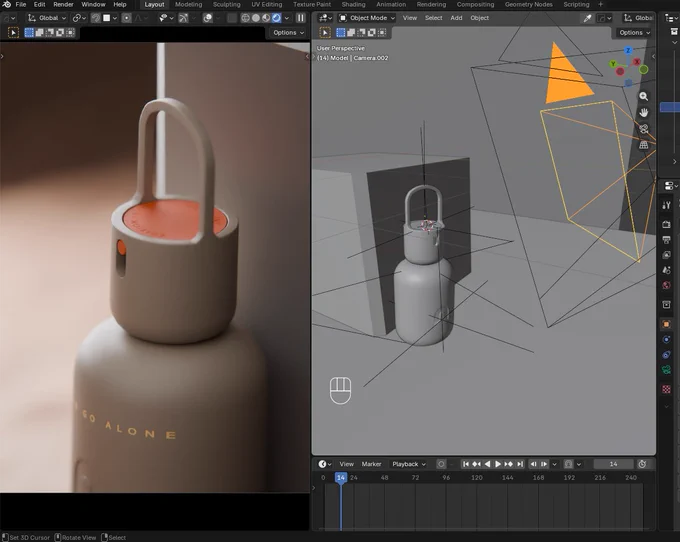Select rendered shading mode
This screenshot has width=680, height=542.
pyautogui.click(x=276, y=18)
